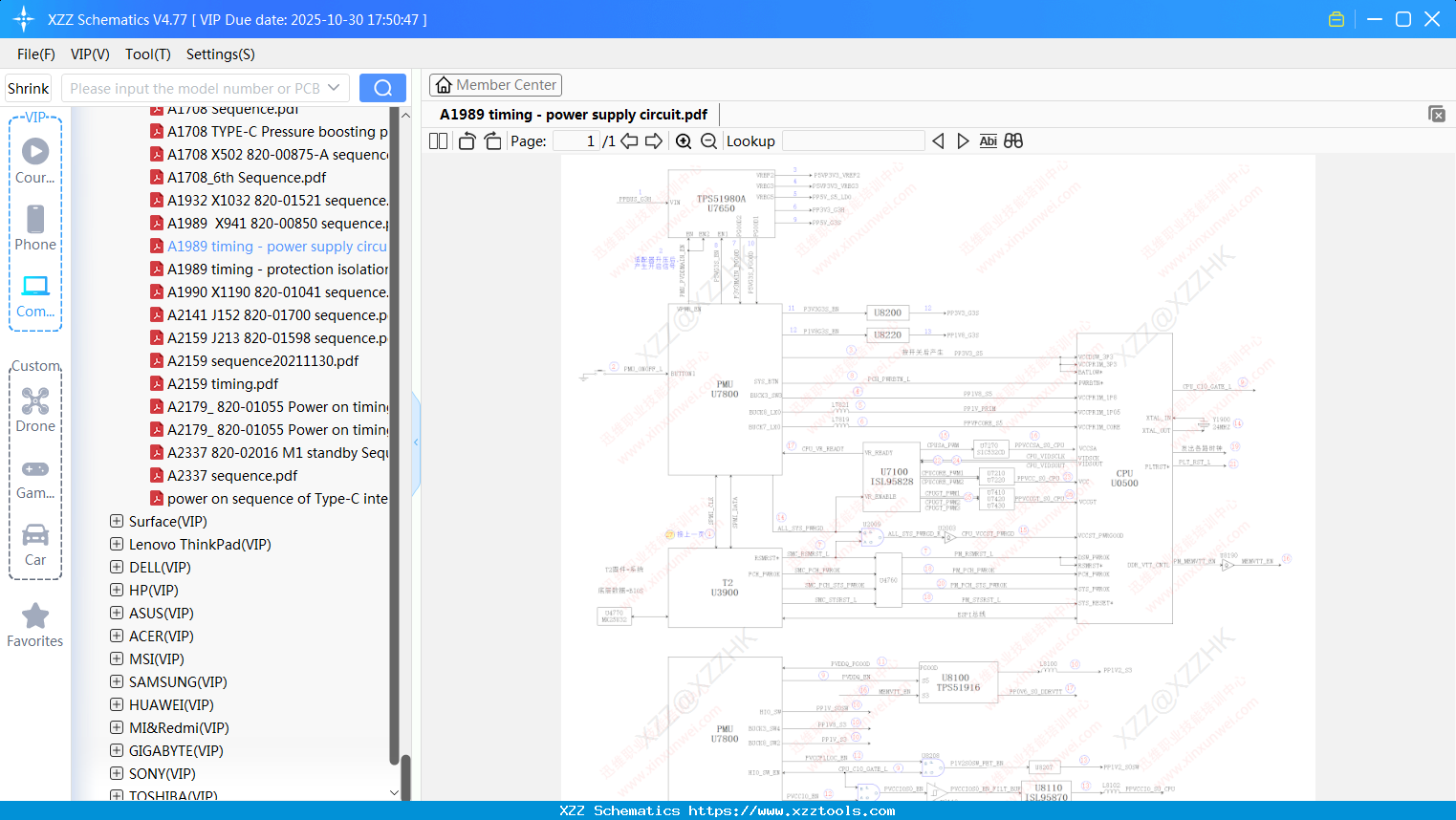
Task: Open A2159 sequence20211130.pdf
Action: [263, 360]
